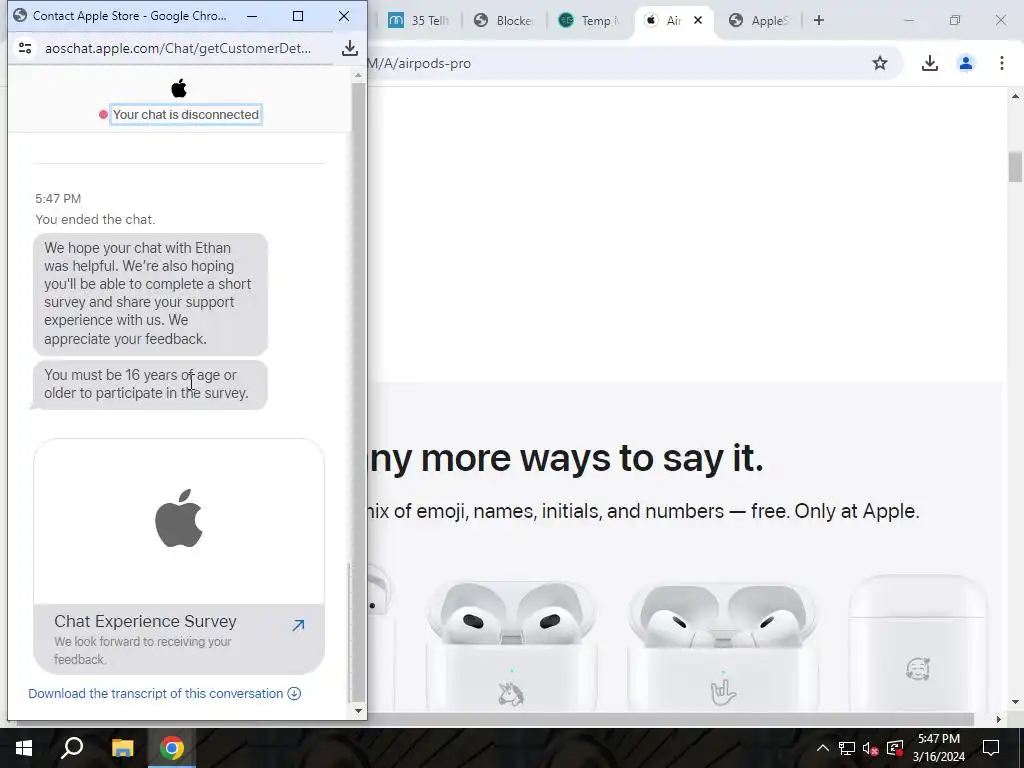Switch to the 'Blocked' browser tab
1024x768 pixels.
click(x=504, y=20)
